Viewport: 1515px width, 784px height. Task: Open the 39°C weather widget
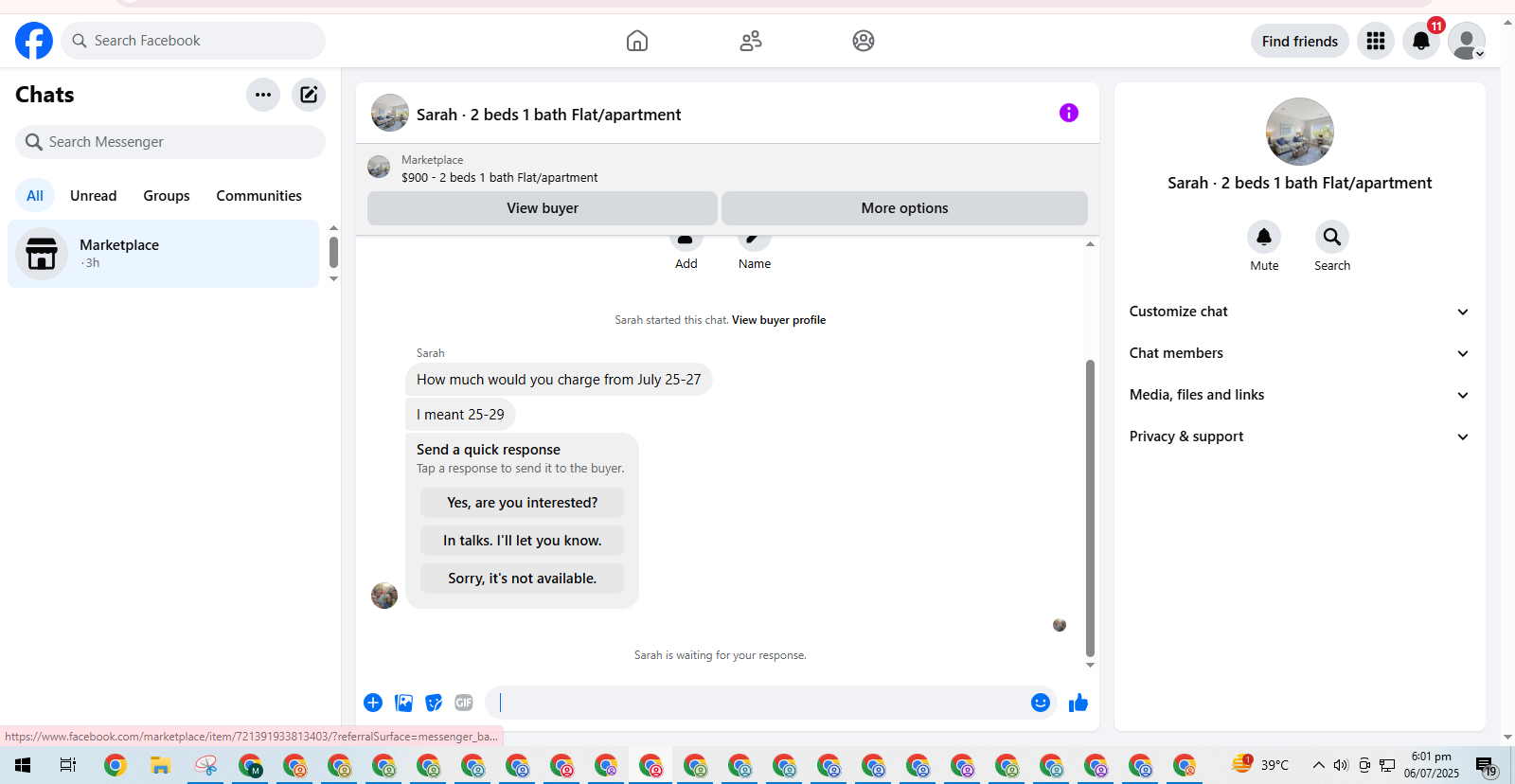(x=1260, y=765)
